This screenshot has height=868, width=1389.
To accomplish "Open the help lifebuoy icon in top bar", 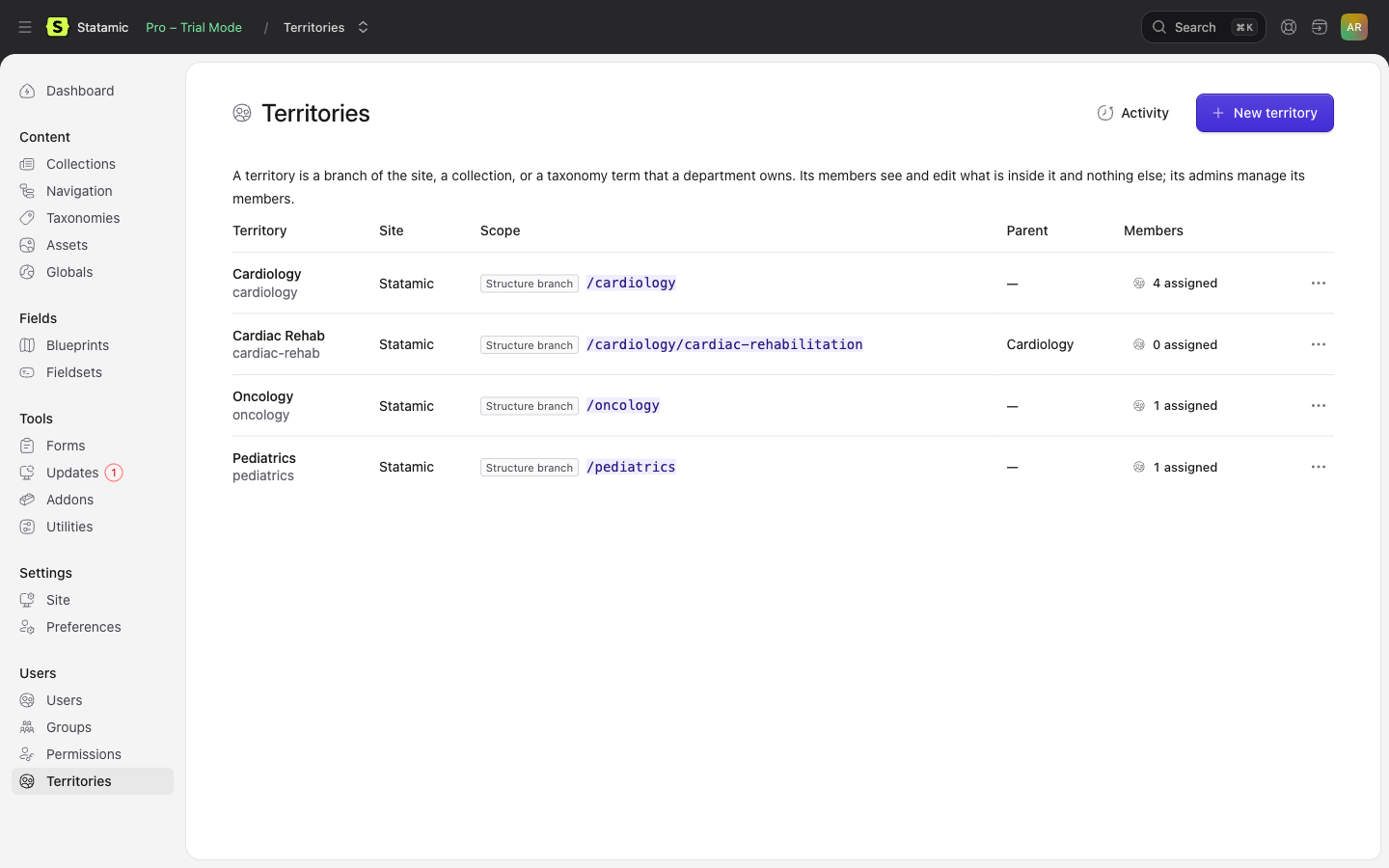I will point(1289,27).
